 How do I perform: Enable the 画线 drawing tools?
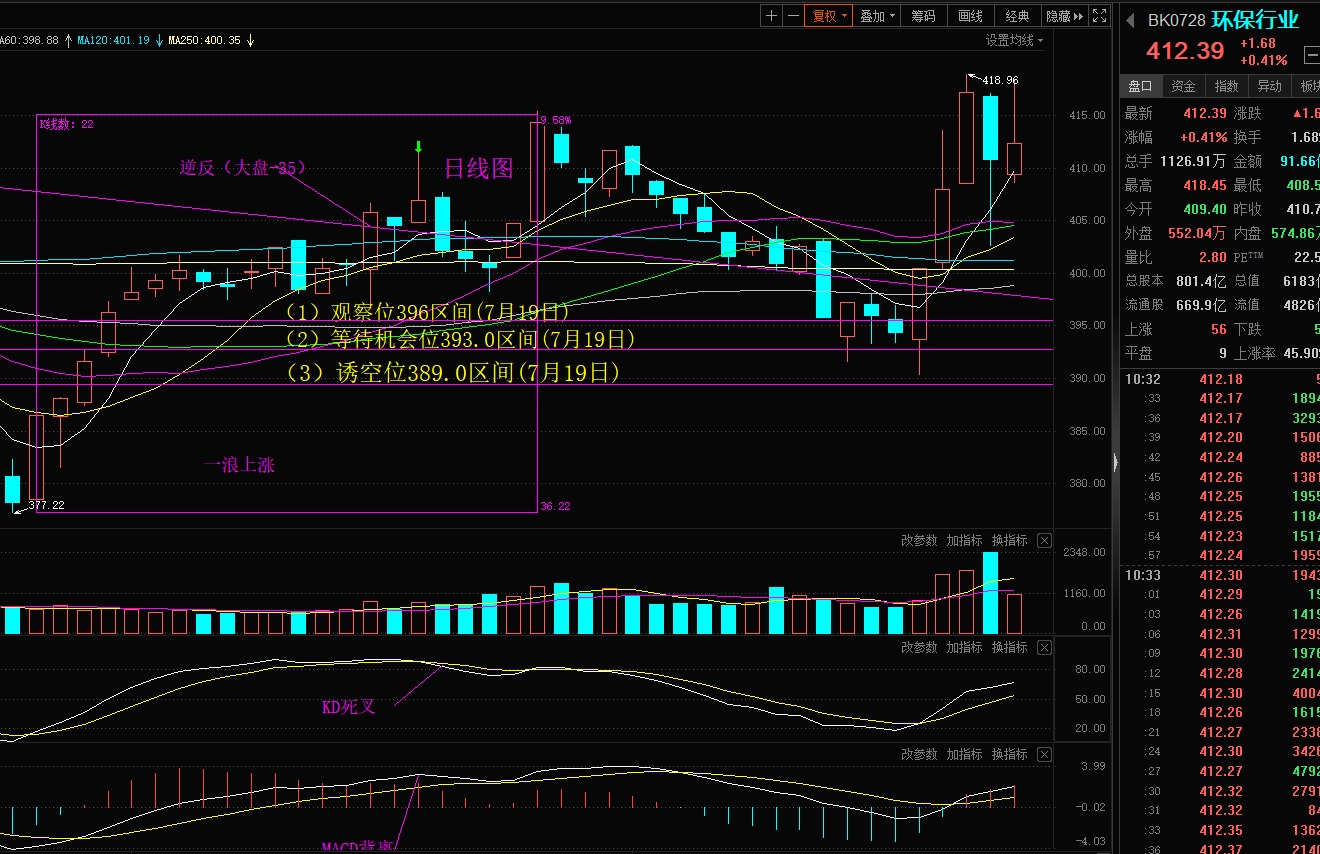click(970, 16)
